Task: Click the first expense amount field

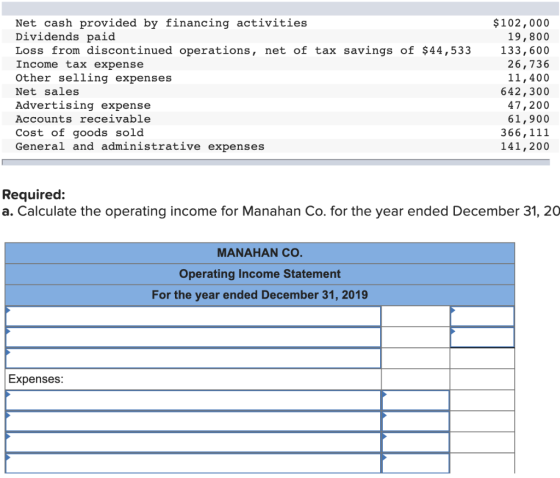Action: [x=416, y=400]
